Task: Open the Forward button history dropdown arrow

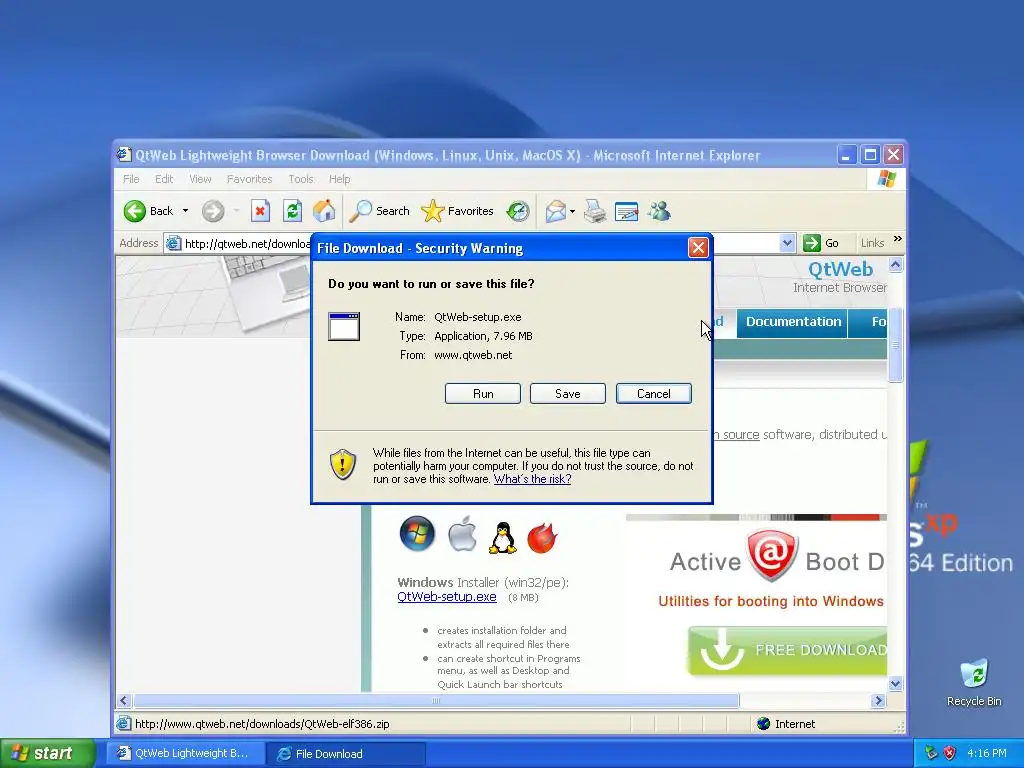Action: (236, 211)
